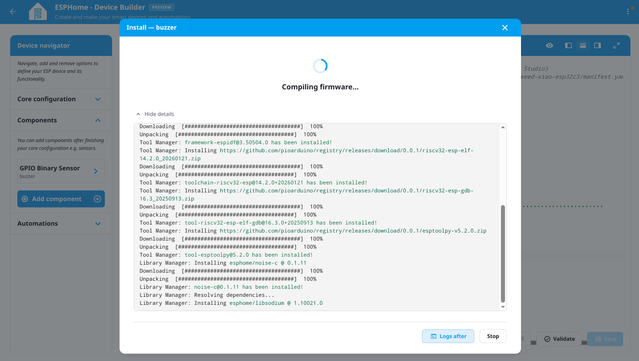The image size is (639, 361).
Task: Click the 'toolchain-riscv32-esp@14.2.0+20260121 has been installed!' line
Action: pyautogui.click(x=253, y=183)
